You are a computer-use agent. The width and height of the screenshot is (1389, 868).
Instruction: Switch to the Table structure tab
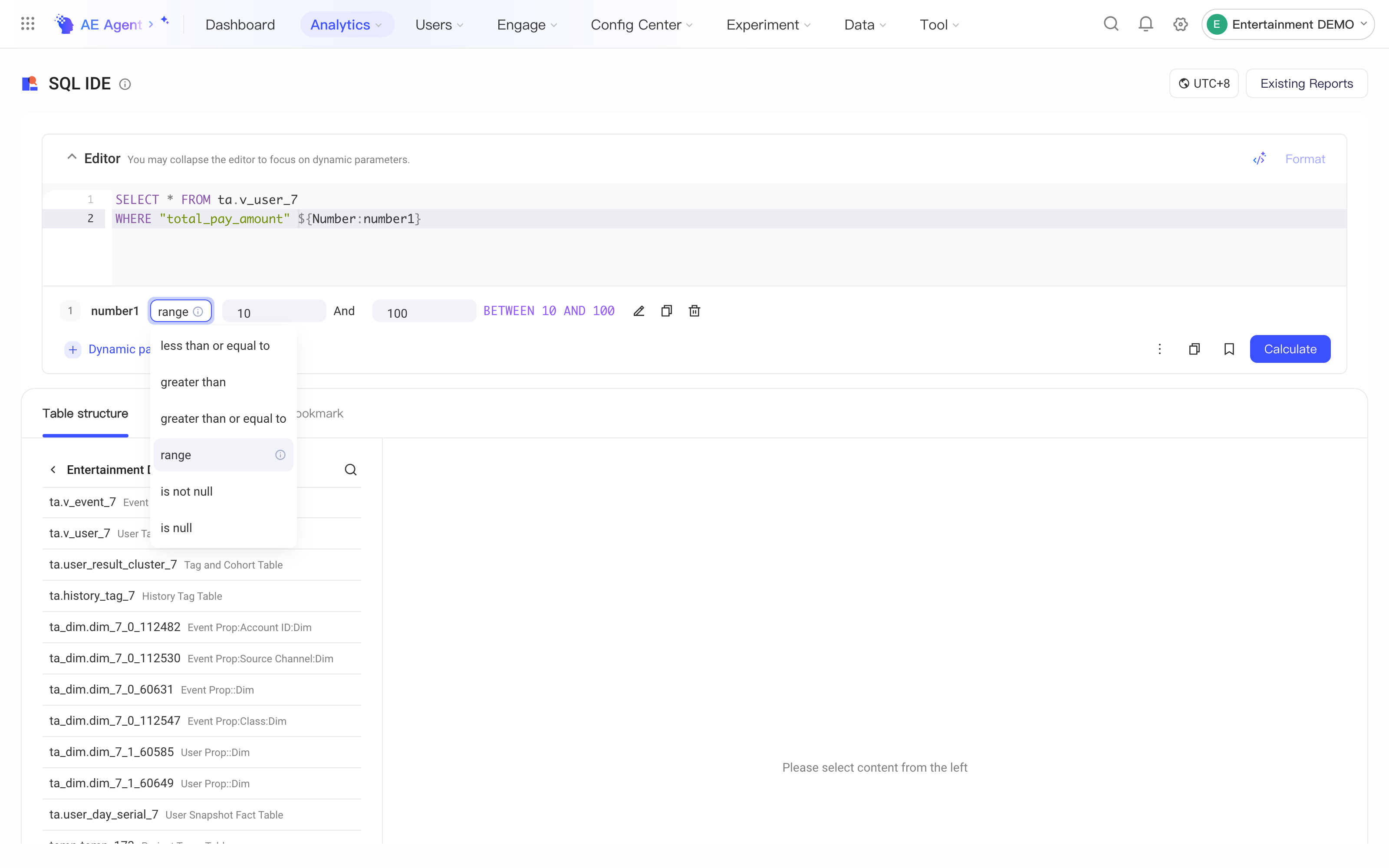tap(85, 413)
